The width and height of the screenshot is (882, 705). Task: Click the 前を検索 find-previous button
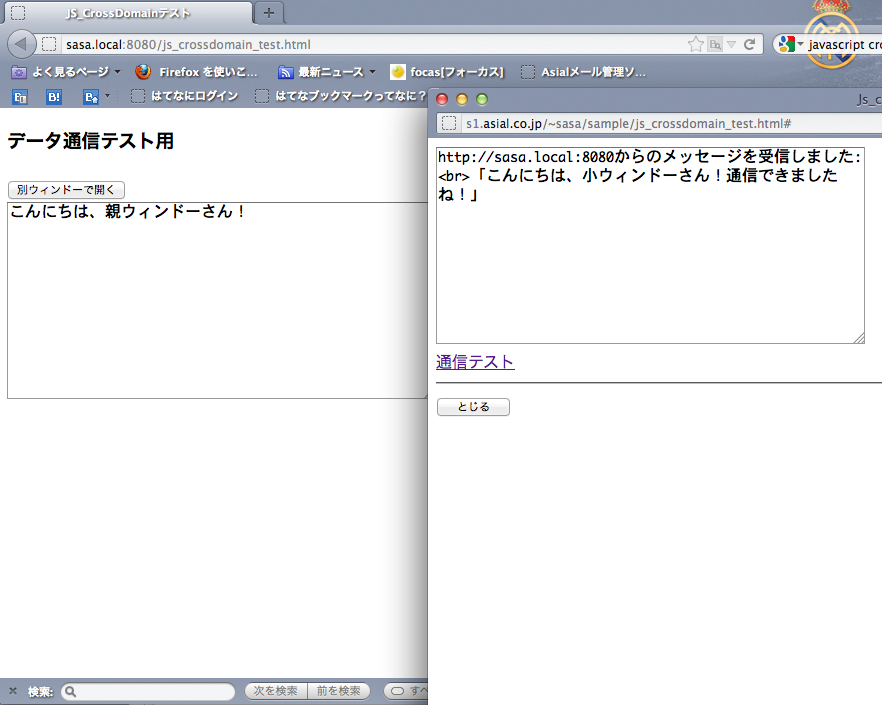coord(338,691)
